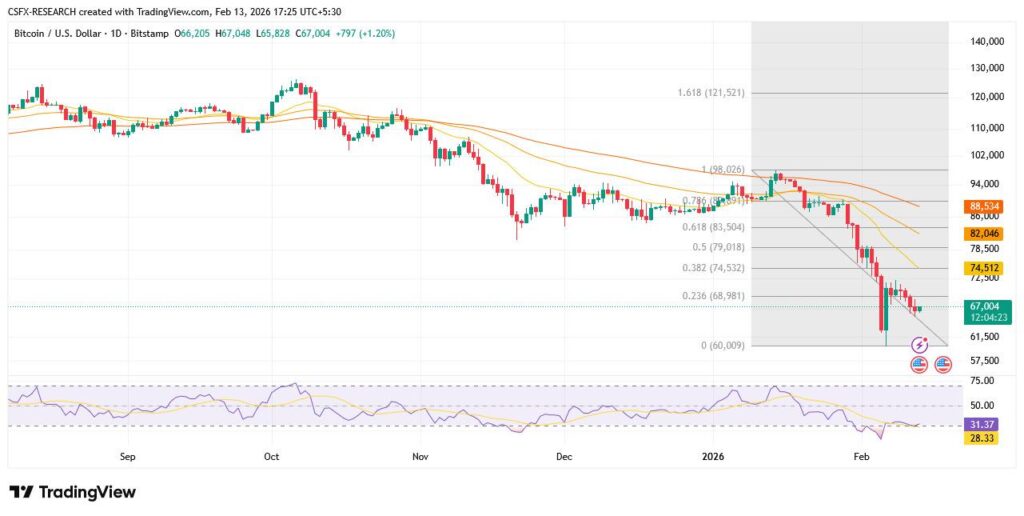1024x516 pixels.
Task: Click the Feb label on time axis
Action: tap(861, 455)
